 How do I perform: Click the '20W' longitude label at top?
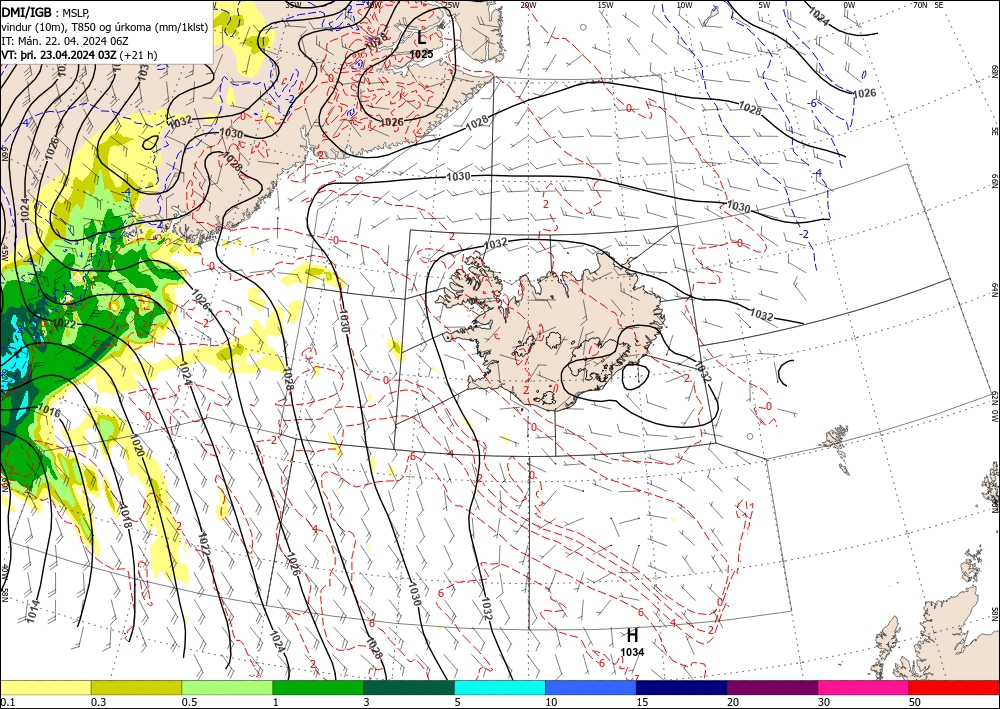click(x=527, y=5)
